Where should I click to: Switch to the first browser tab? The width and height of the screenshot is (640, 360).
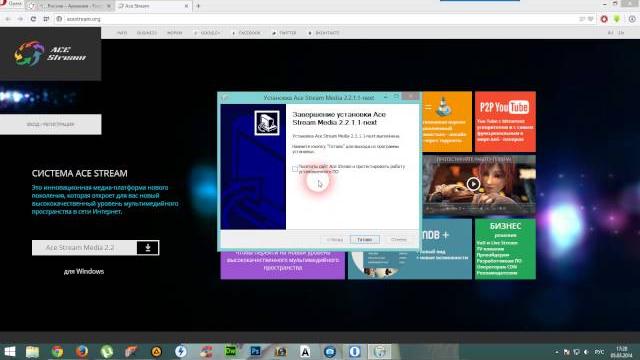coord(70,6)
